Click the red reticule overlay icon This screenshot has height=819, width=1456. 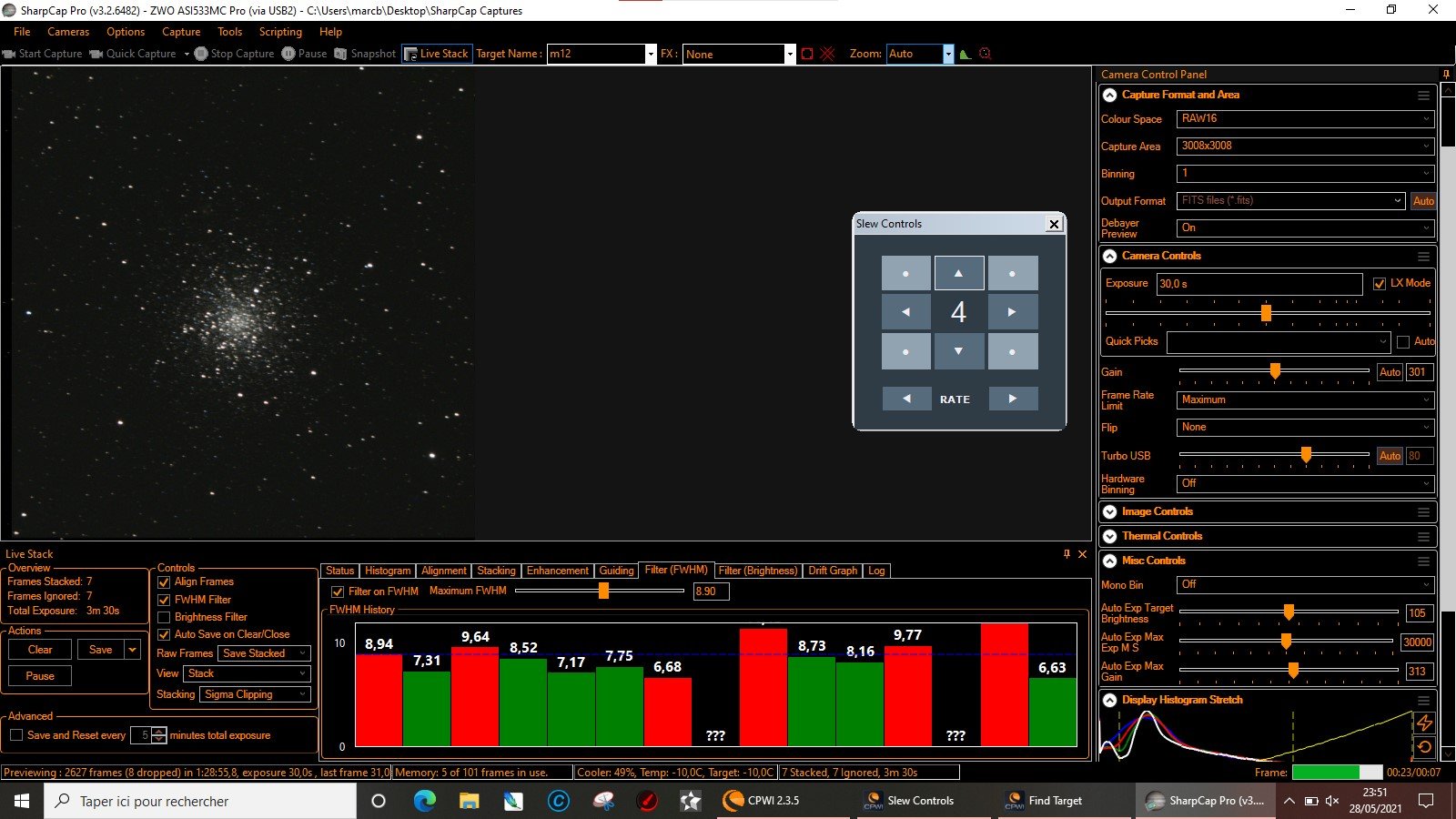click(x=827, y=54)
